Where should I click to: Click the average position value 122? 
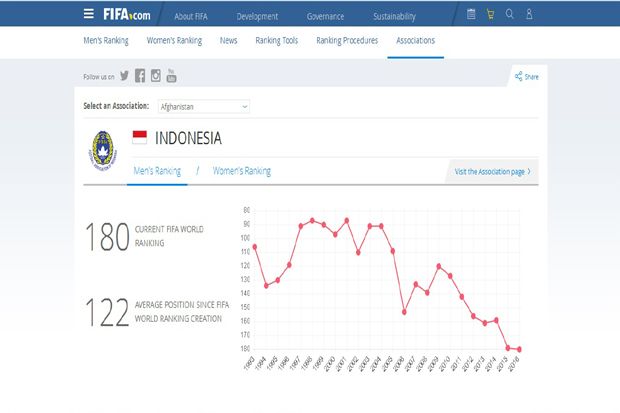tap(107, 312)
